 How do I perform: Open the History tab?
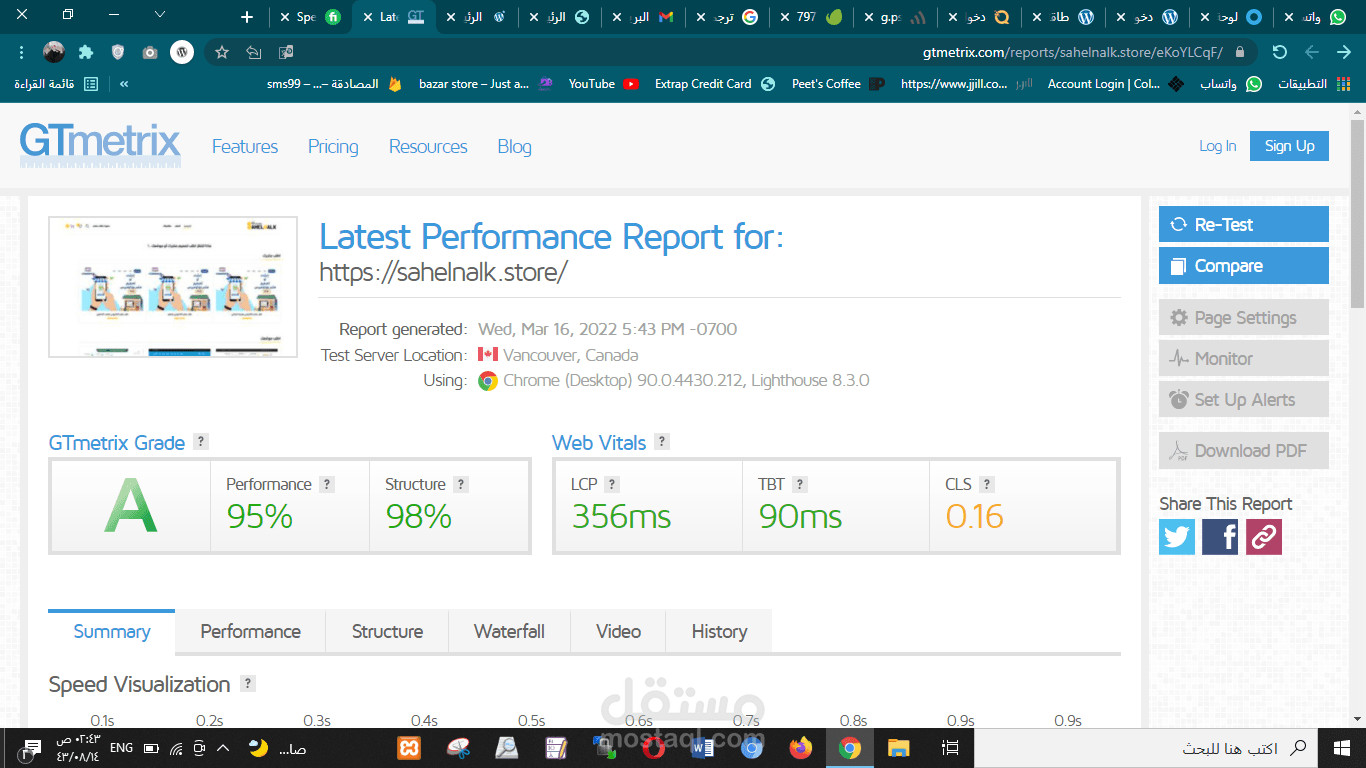pyautogui.click(x=719, y=632)
